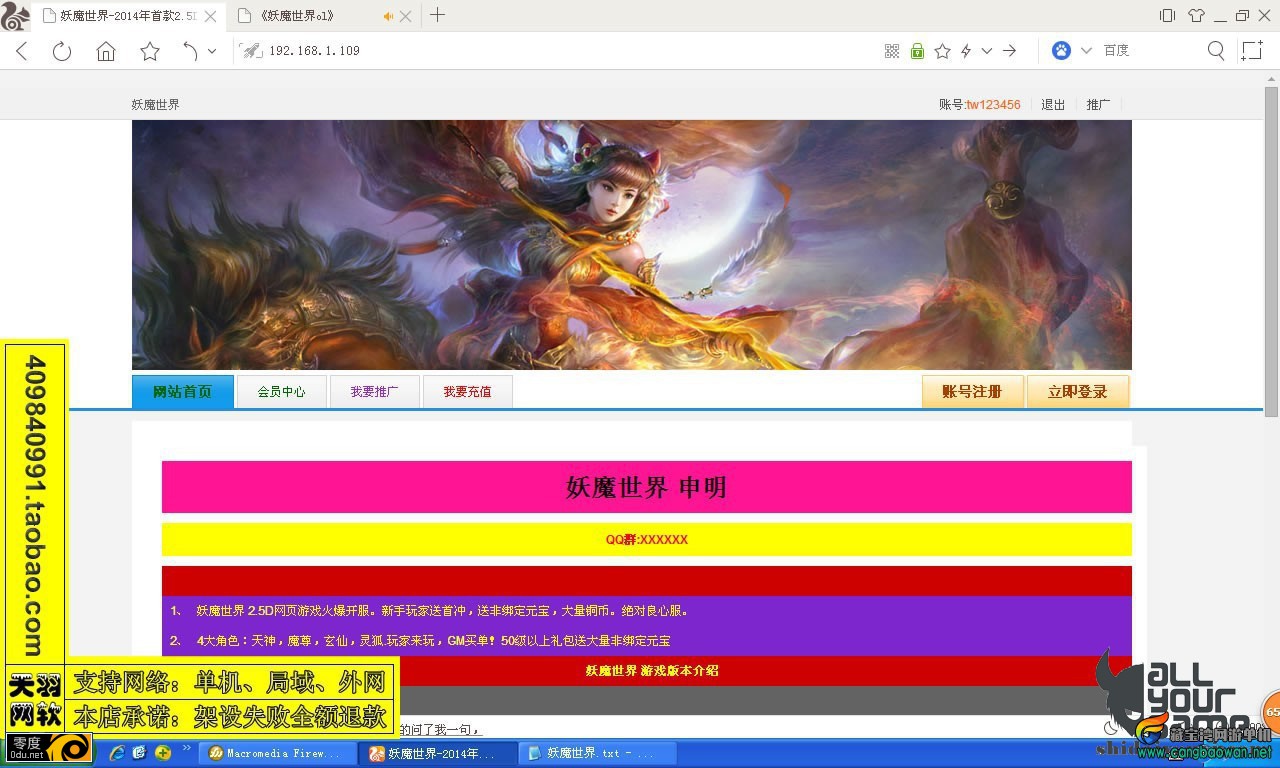Image resolution: width=1280 pixels, height=768 pixels.
Task: Bookmark this page with the address bar star
Action: tap(942, 51)
